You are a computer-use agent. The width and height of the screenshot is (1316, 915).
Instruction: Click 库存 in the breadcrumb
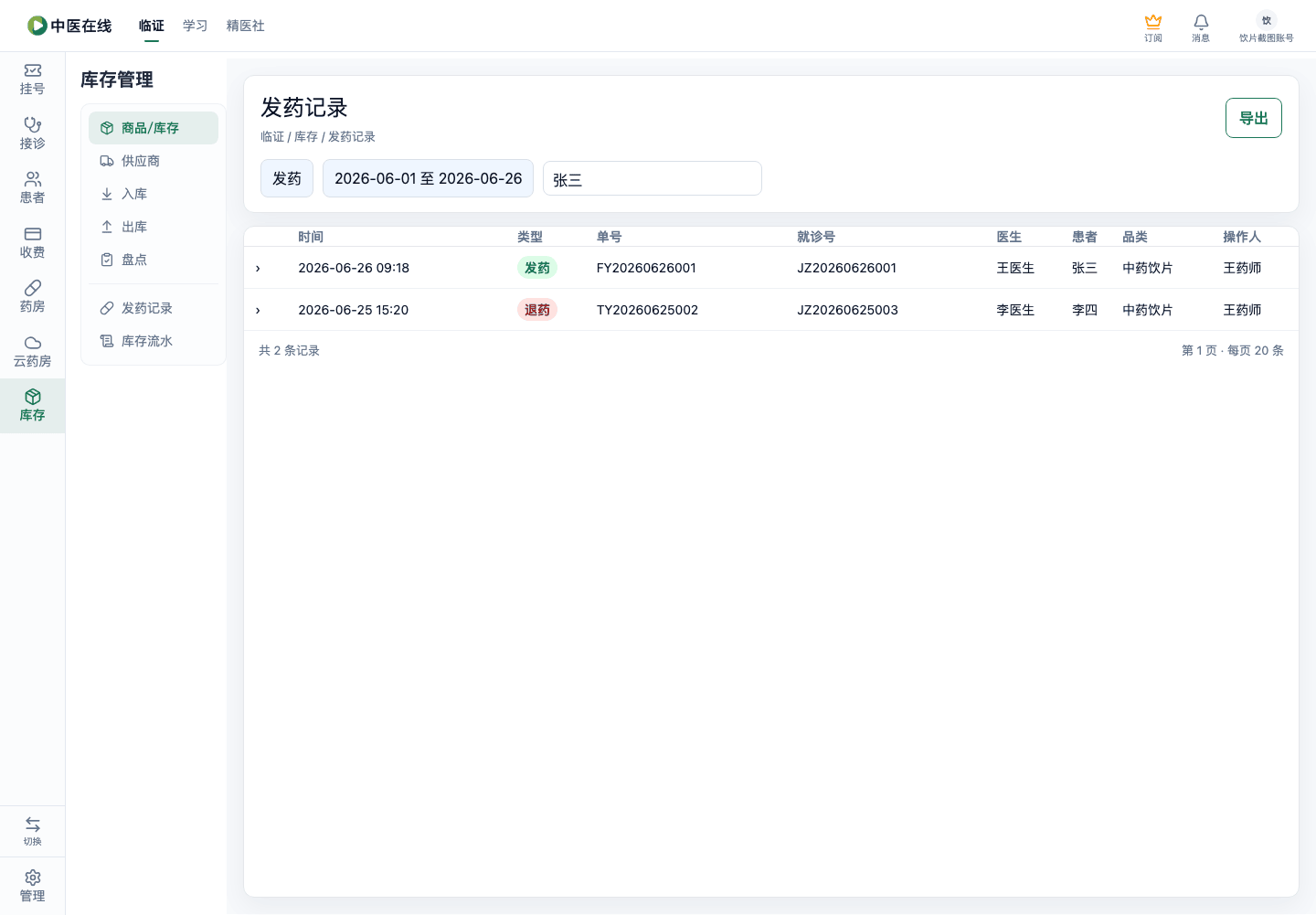tap(306, 136)
